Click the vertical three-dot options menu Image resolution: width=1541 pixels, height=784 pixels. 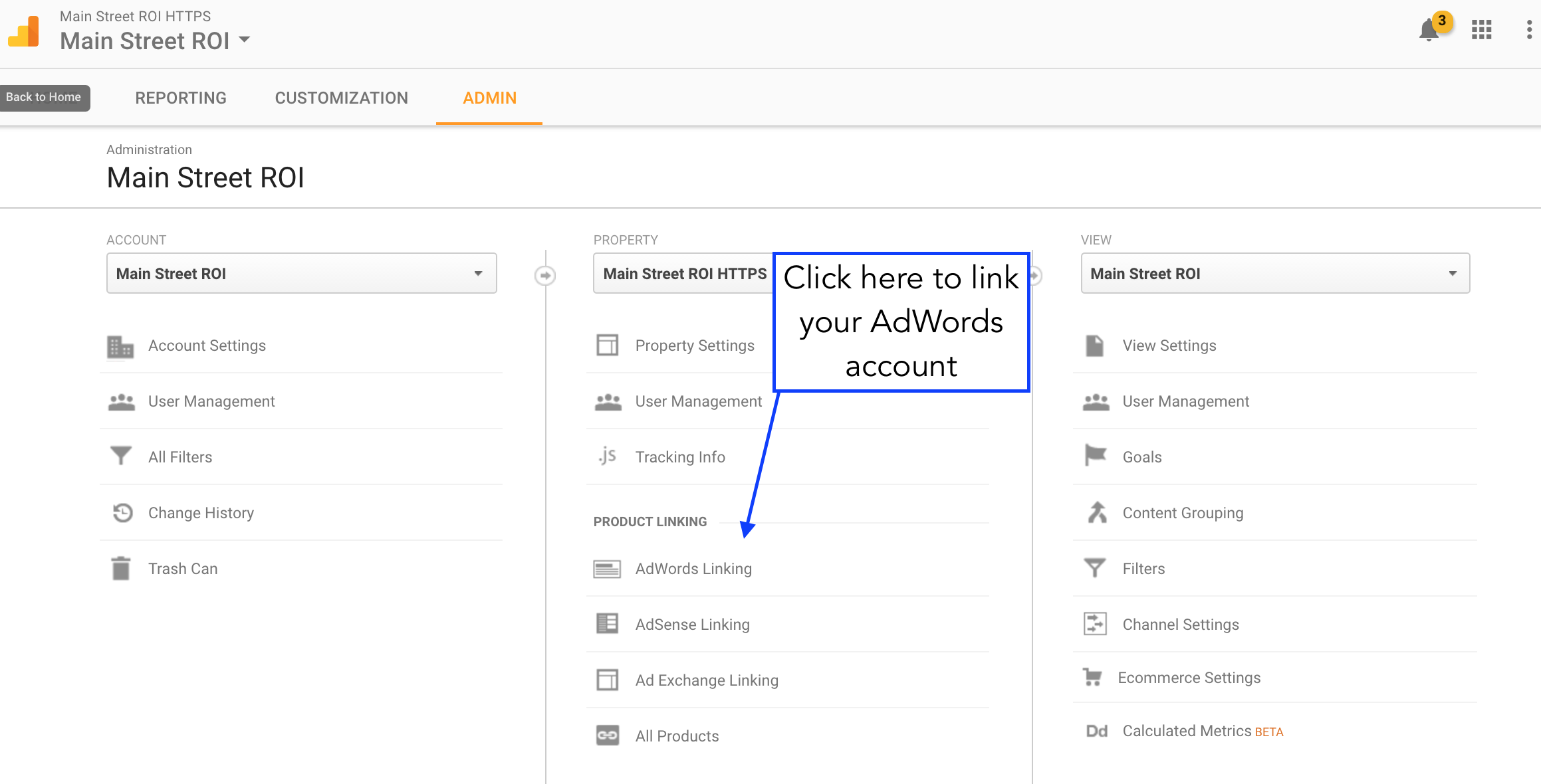1529,30
